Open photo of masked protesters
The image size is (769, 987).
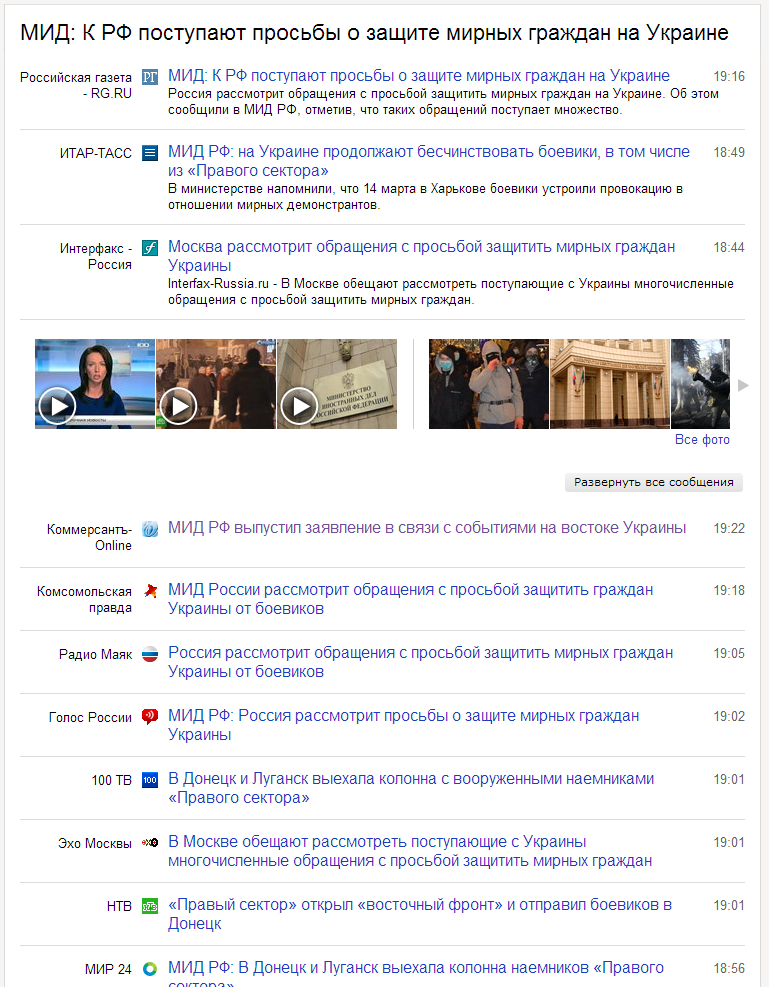[489, 384]
